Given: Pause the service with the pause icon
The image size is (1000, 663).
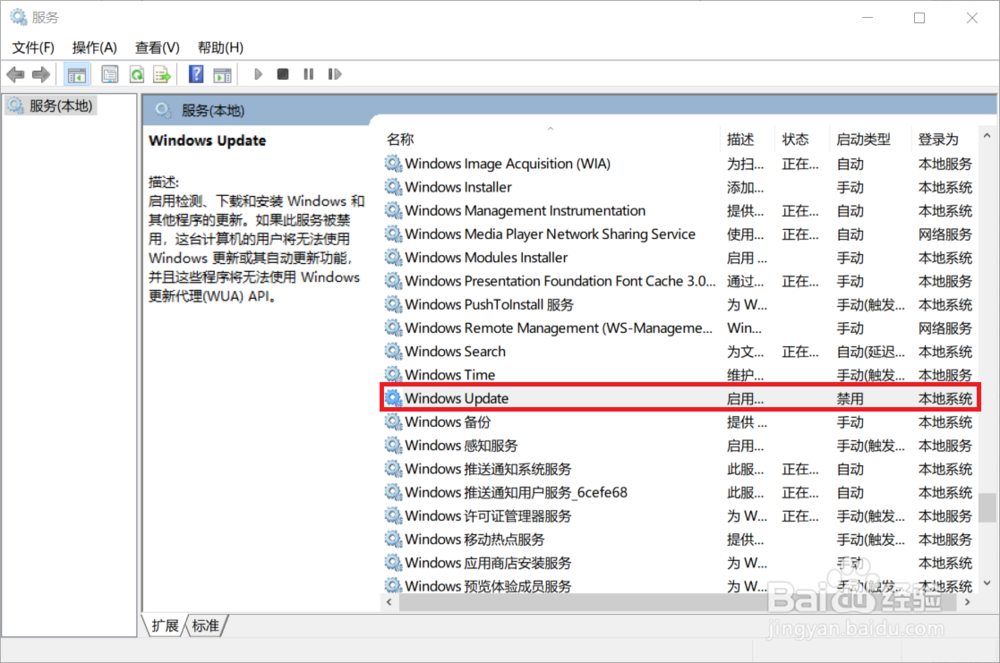Looking at the screenshot, I should point(309,75).
